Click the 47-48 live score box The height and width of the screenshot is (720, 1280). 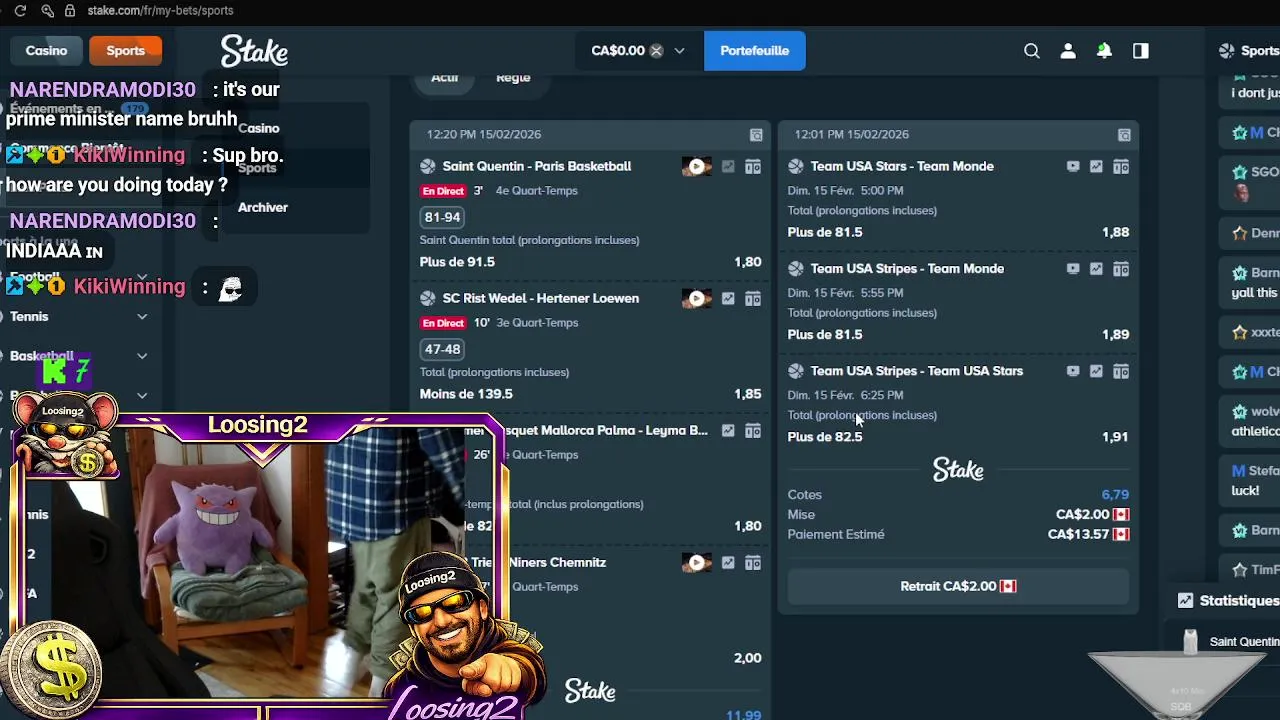click(442, 349)
